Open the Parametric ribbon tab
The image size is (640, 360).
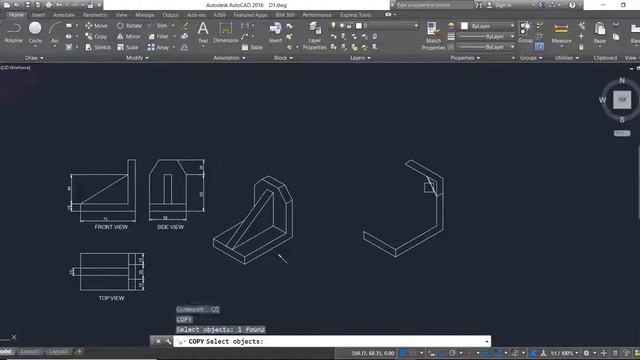(95, 15)
